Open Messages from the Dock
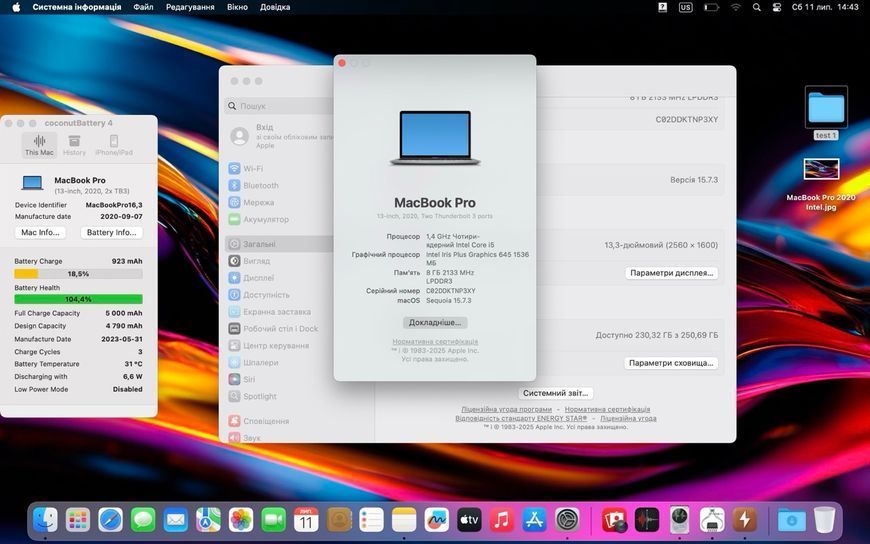Viewport: 870px width, 544px height. click(143, 521)
